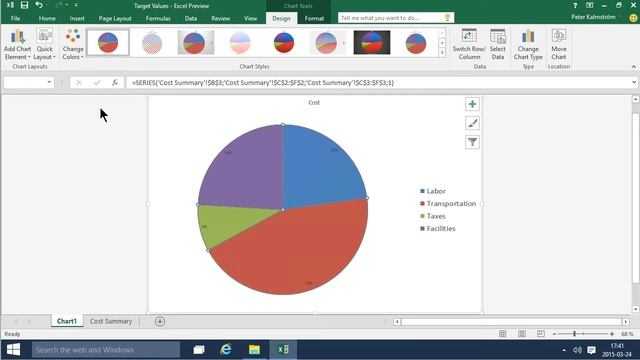
Task: Switch to the Home tab
Action: tap(47, 18)
